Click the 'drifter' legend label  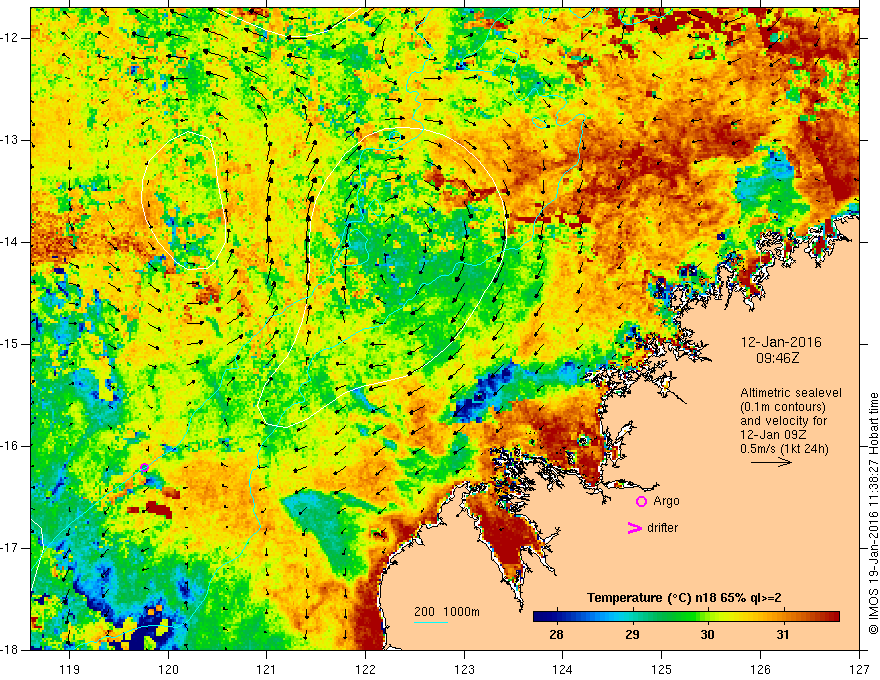(662, 528)
